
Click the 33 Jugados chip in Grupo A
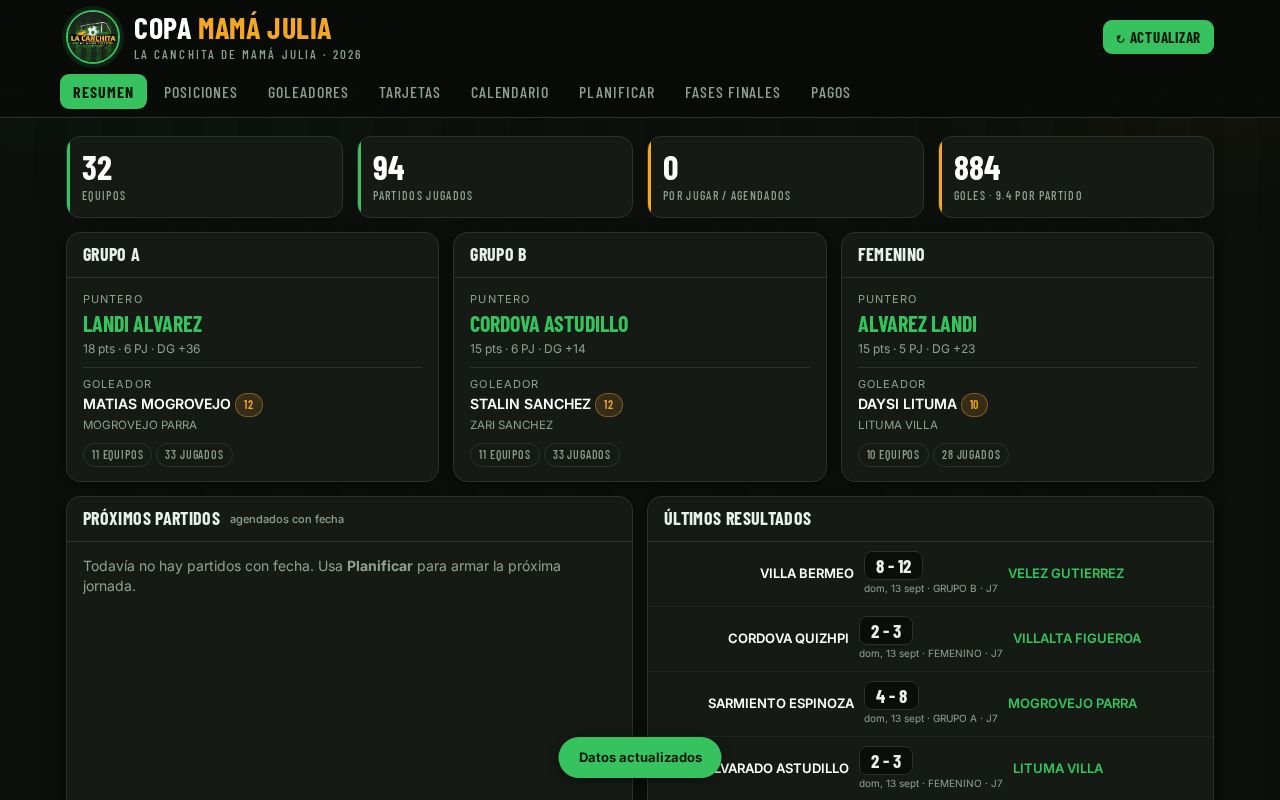pos(194,455)
